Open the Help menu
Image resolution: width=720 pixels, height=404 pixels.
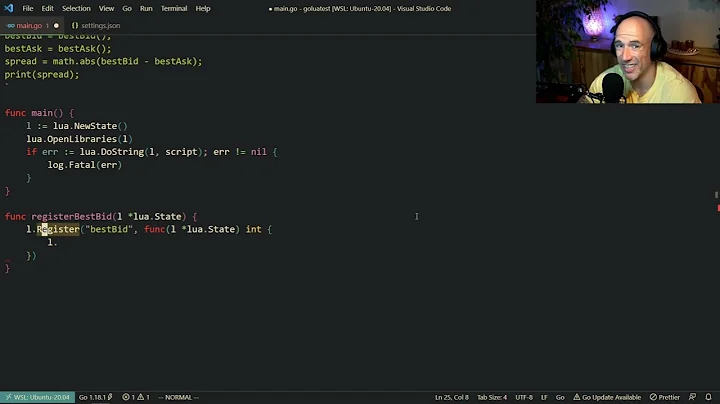click(202, 8)
